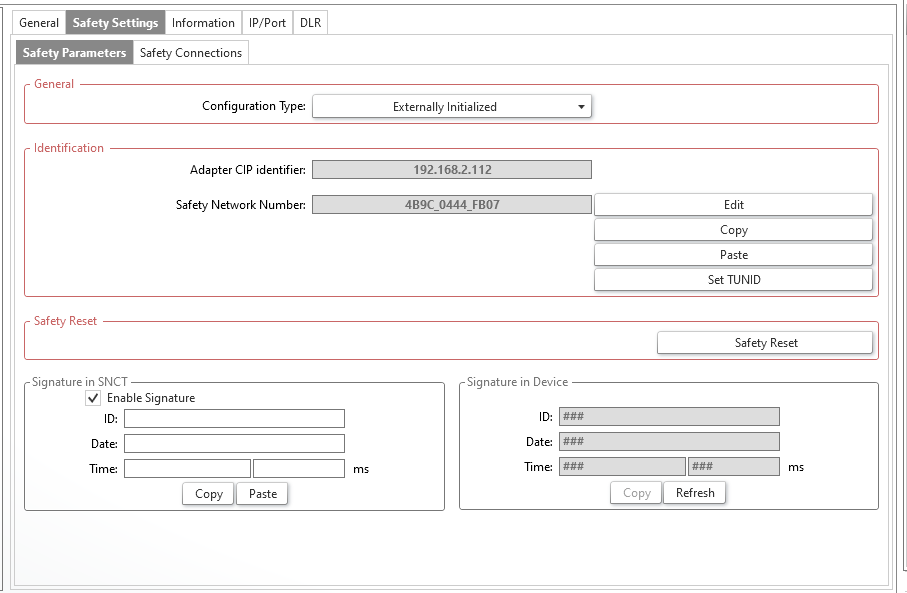Screen dimensions: 907x593
Task: Open the Information tab
Action: [203, 23]
